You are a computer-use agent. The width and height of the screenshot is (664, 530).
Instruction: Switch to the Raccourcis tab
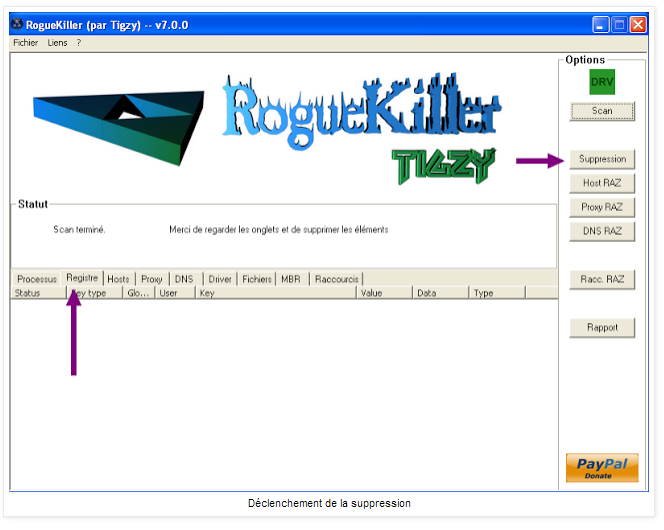(337, 279)
